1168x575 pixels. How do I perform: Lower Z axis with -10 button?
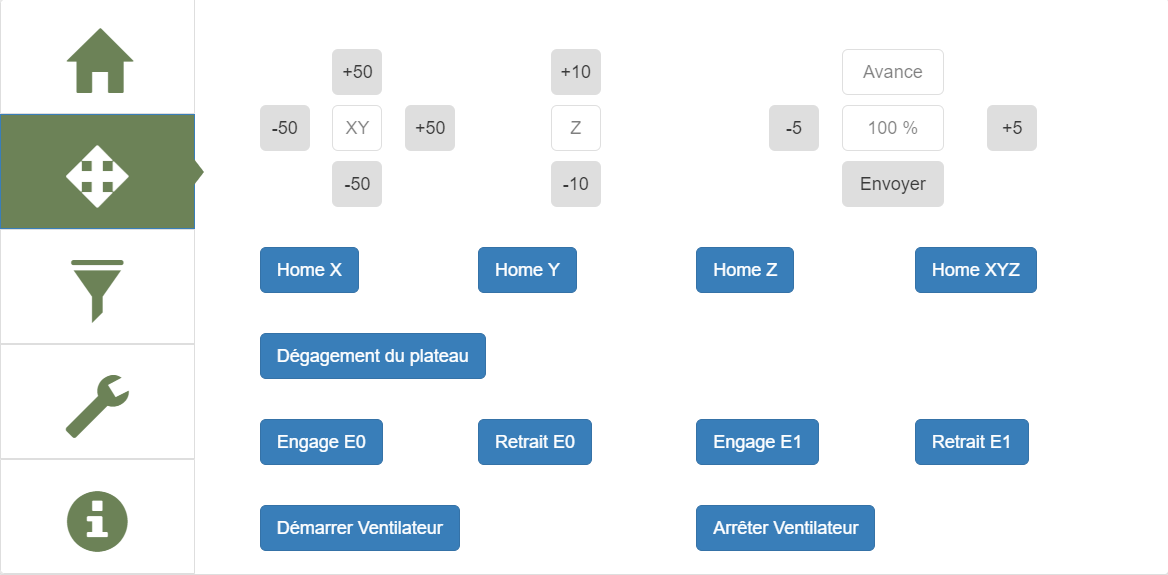[x=575, y=184]
